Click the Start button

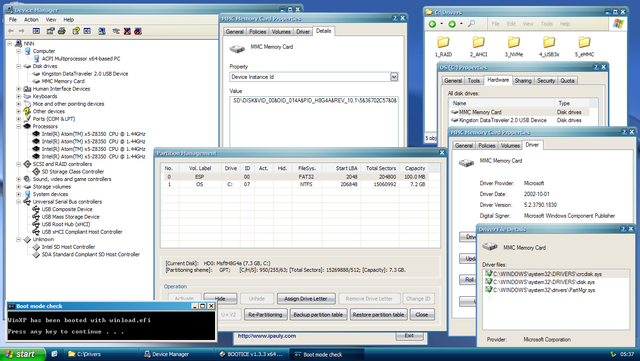click(22, 354)
